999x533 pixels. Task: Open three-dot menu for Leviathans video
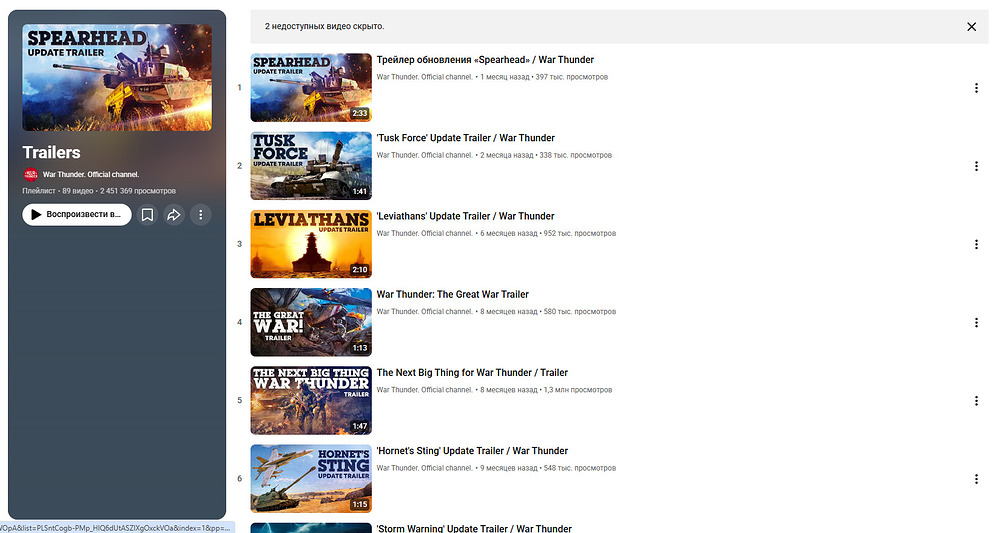tap(976, 244)
